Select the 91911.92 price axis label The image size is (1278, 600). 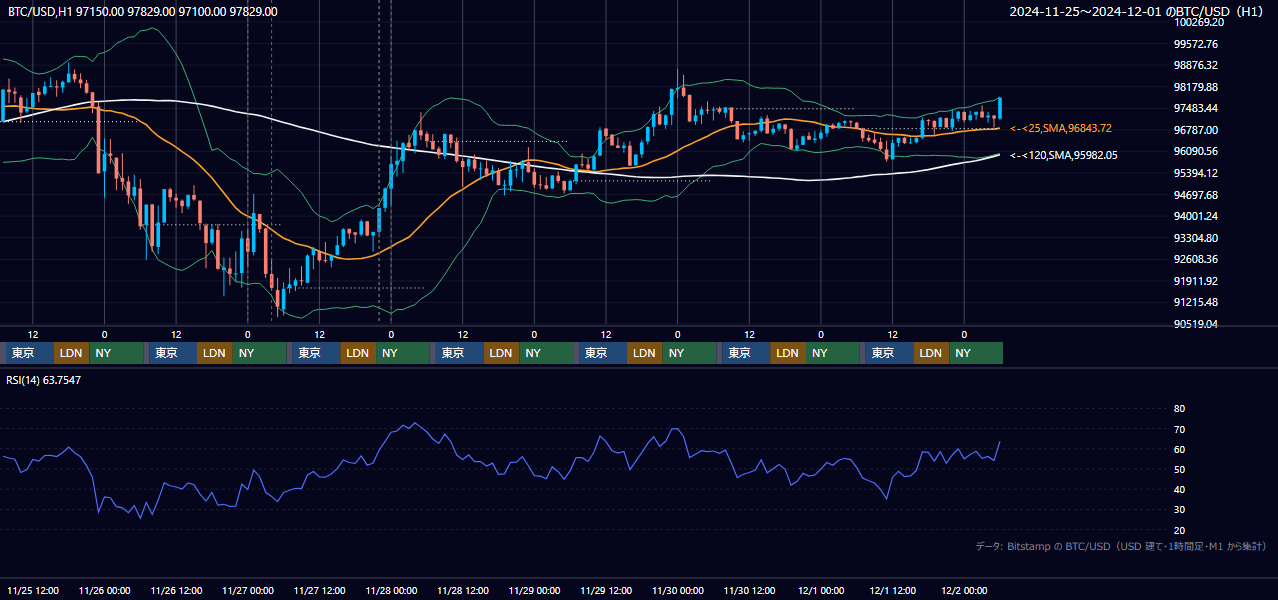pos(1195,281)
